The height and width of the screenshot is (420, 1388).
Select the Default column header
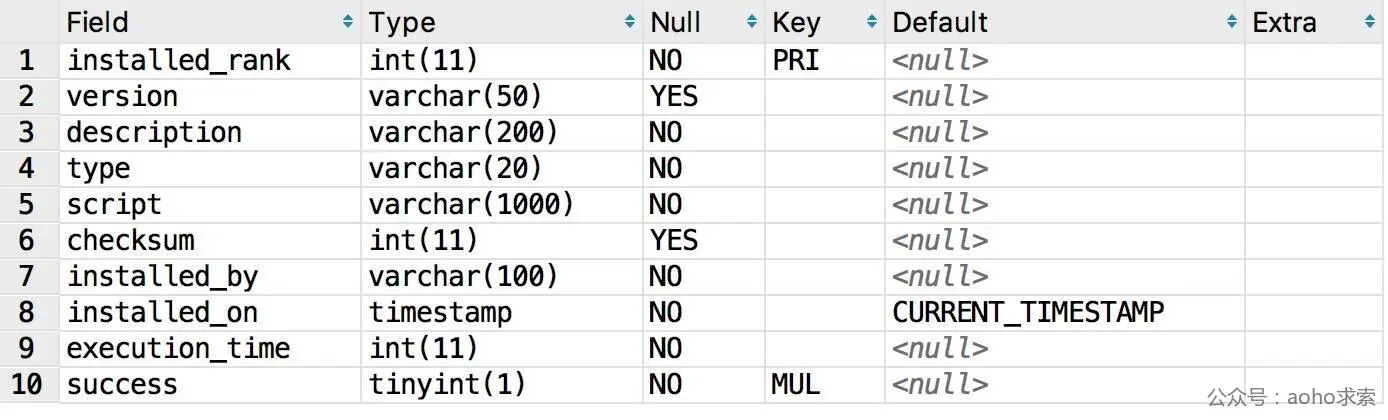1065,22
